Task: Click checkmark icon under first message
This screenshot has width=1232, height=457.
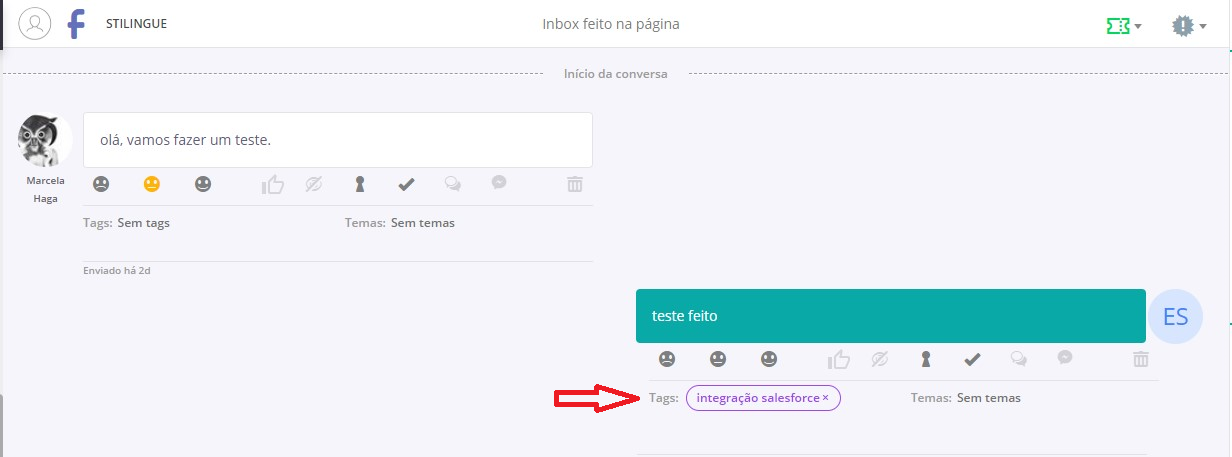Action: click(406, 184)
